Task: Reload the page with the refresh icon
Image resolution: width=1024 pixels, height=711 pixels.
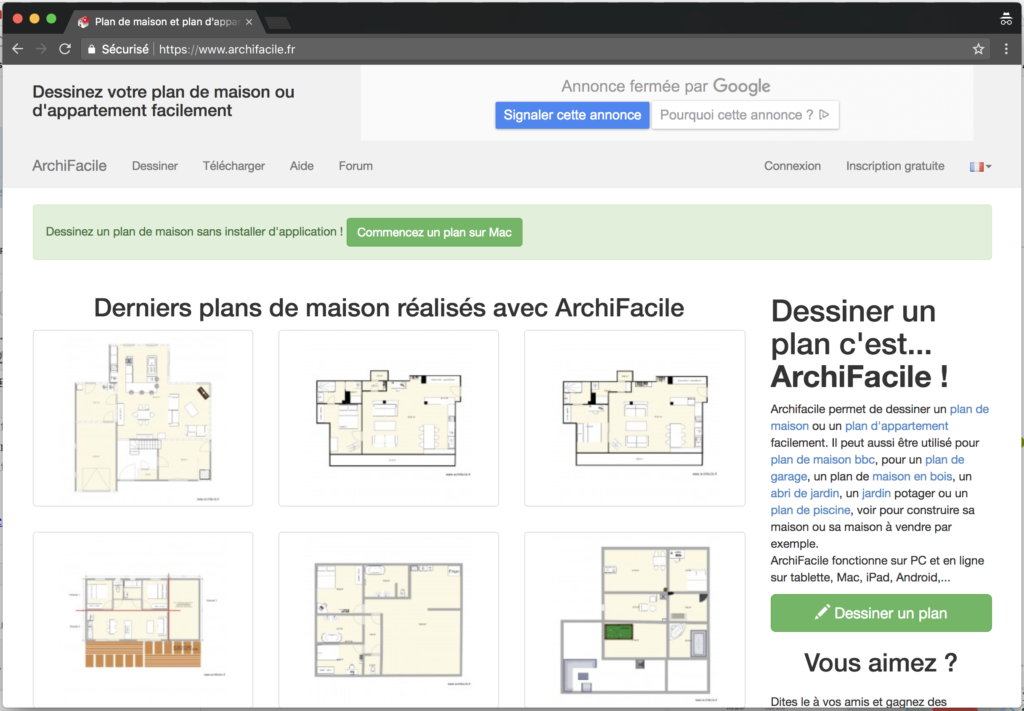Action: [65, 49]
